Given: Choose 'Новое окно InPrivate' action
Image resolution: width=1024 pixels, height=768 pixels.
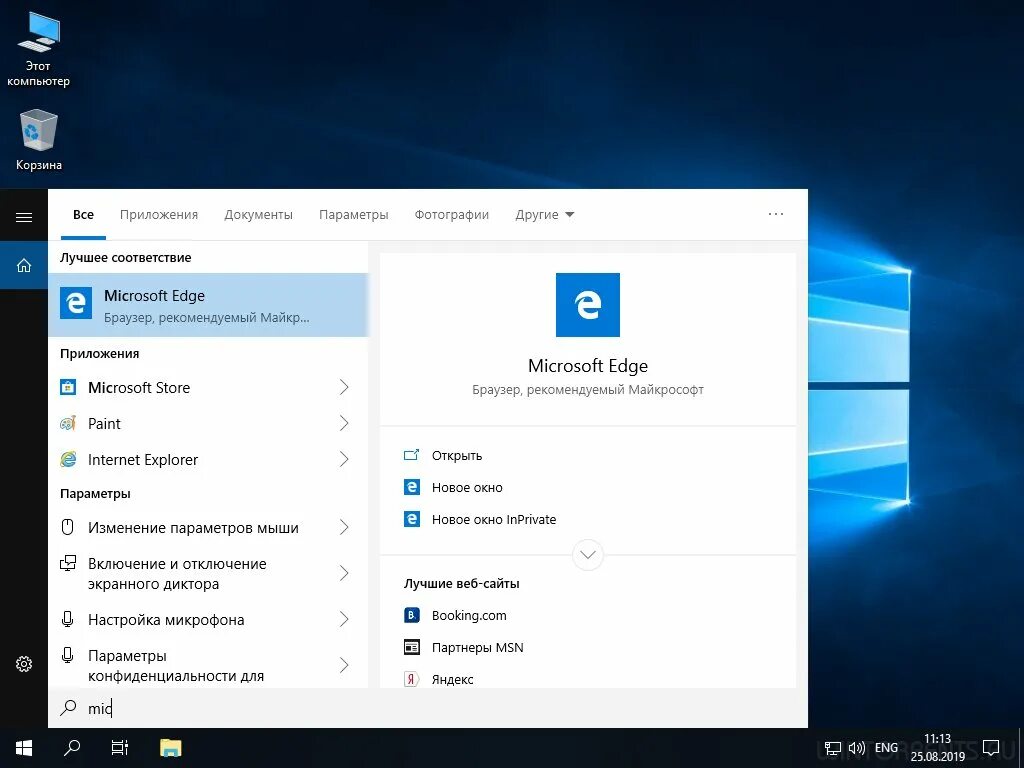Looking at the screenshot, I should 494,520.
